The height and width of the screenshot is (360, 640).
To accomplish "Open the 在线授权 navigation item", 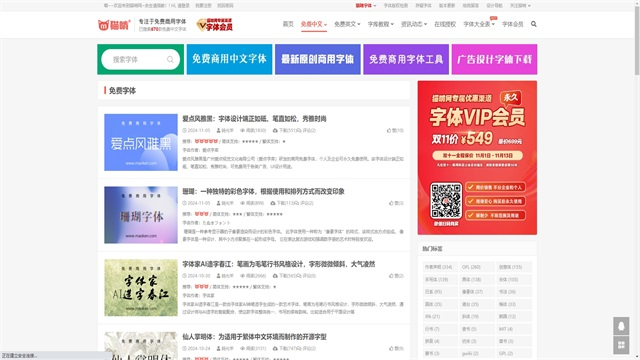I will point(445,24).
